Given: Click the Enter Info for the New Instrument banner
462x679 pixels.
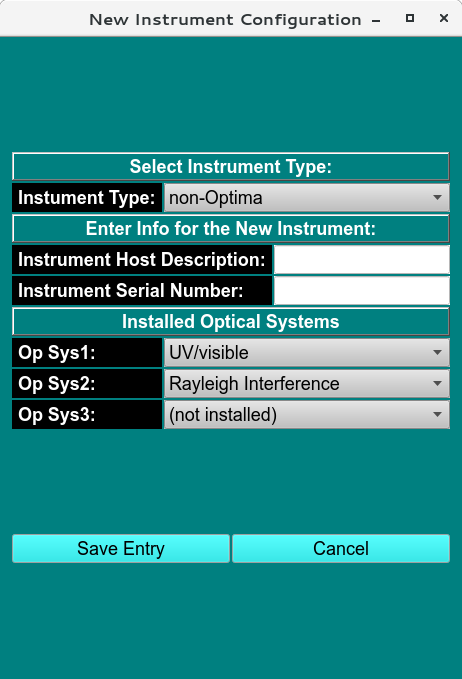Looking at the screenshot, I should 231,229.
